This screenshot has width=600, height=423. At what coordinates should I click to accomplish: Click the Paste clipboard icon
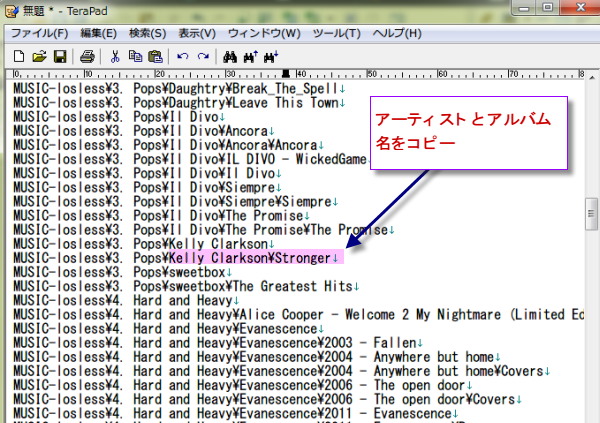point(155,56)
